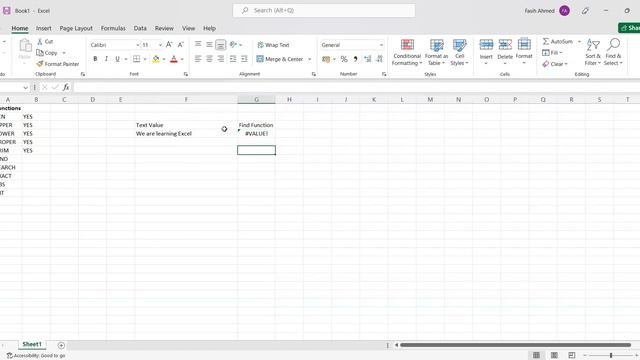Open the Font name Calibri dropdown

(138, 45)
